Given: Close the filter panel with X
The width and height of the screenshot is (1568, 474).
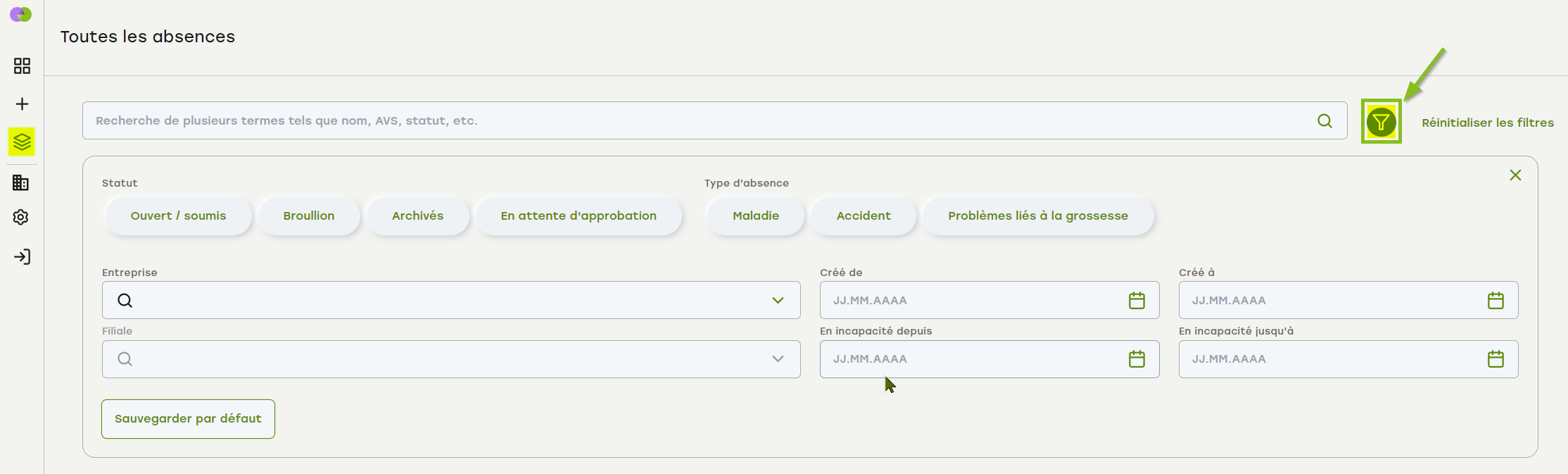Looking at the screenshot, I should point(1515,175).
